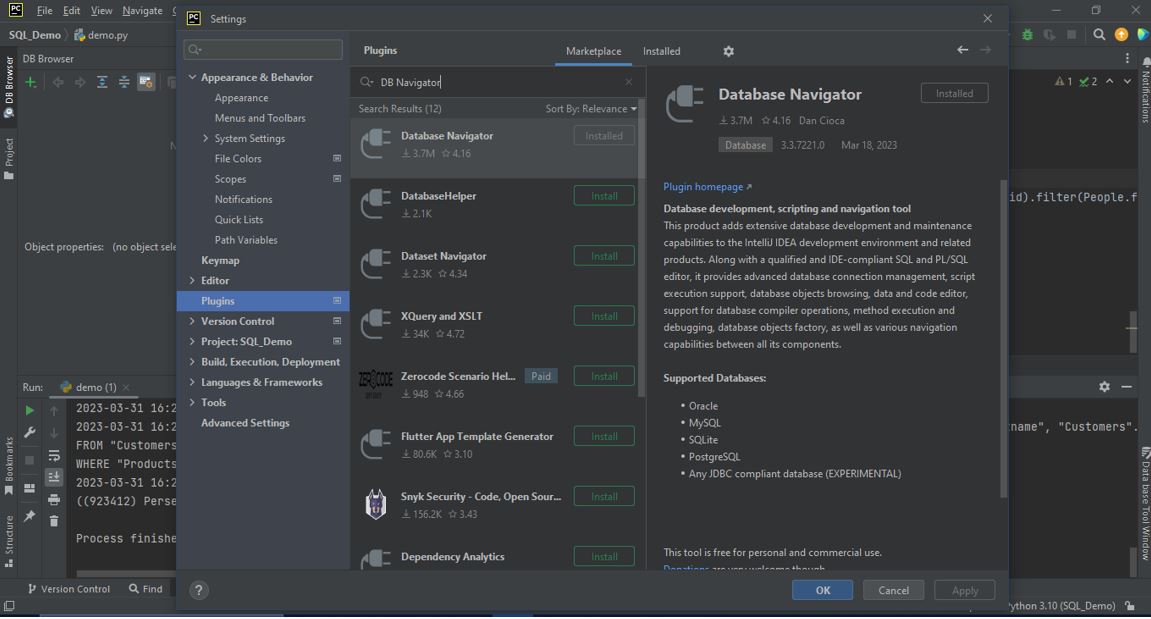Viewport: 1151px width, 619px height.
Task: Clear run output with trash icon
Action: pyautogui.click(x=54, y=520)
